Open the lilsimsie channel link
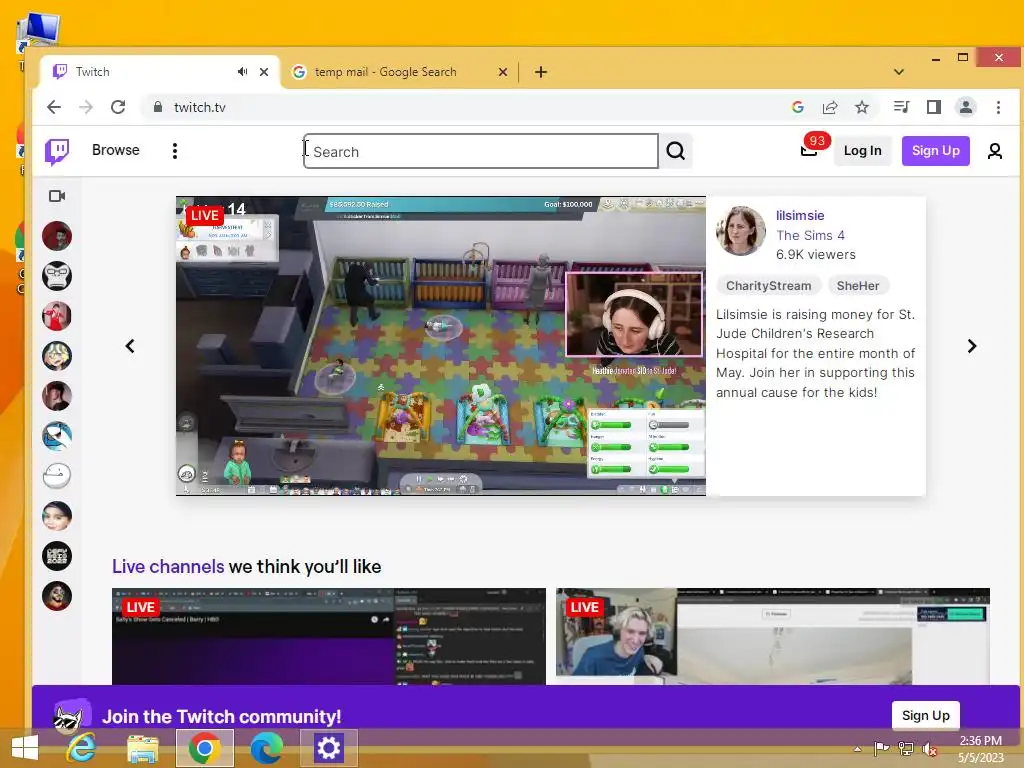Screen dimensions: 1024x768 800,216
